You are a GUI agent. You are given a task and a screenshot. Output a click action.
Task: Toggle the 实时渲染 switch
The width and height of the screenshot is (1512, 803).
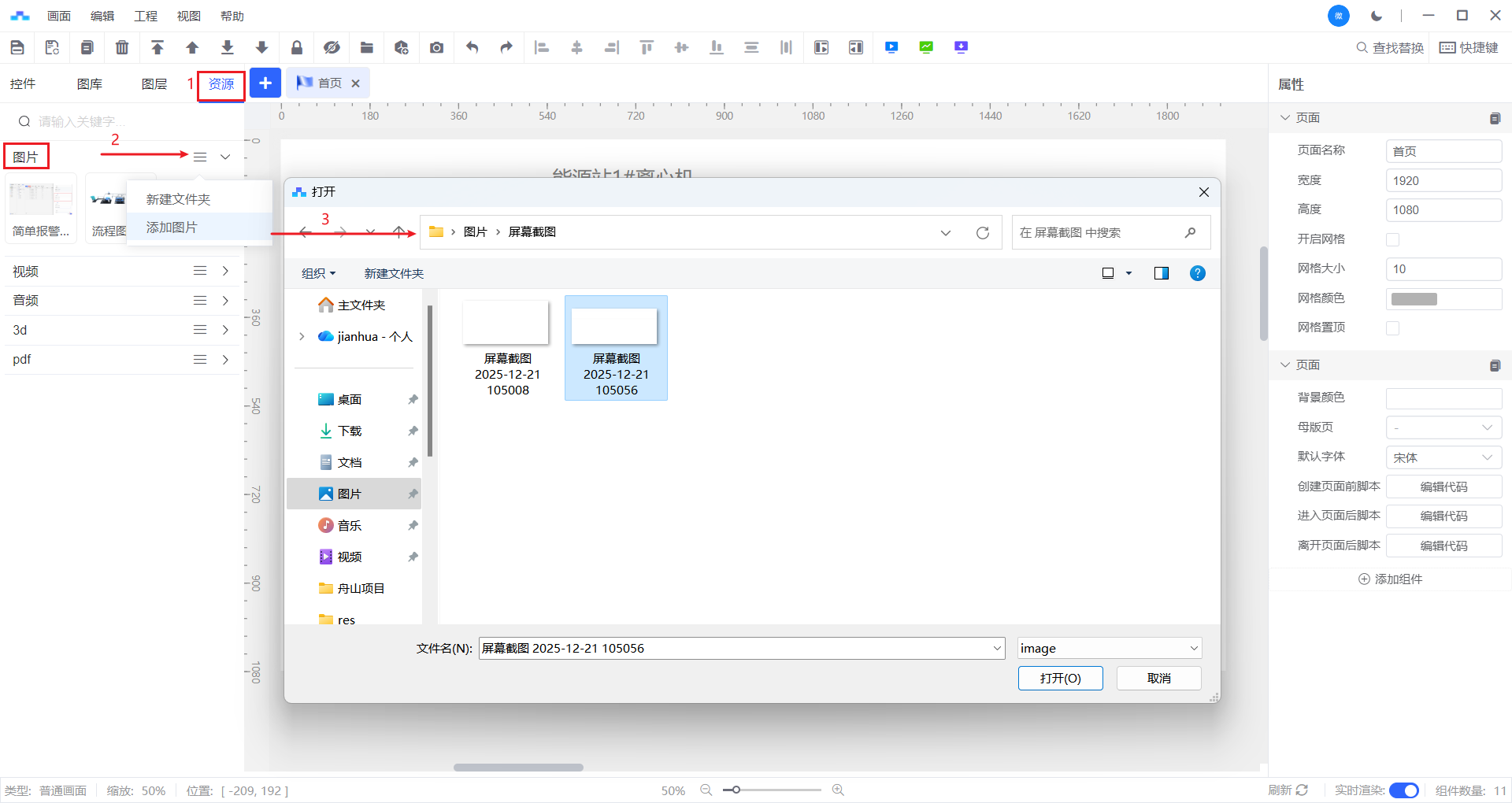pyautogui.click(x=1403, y=790)
